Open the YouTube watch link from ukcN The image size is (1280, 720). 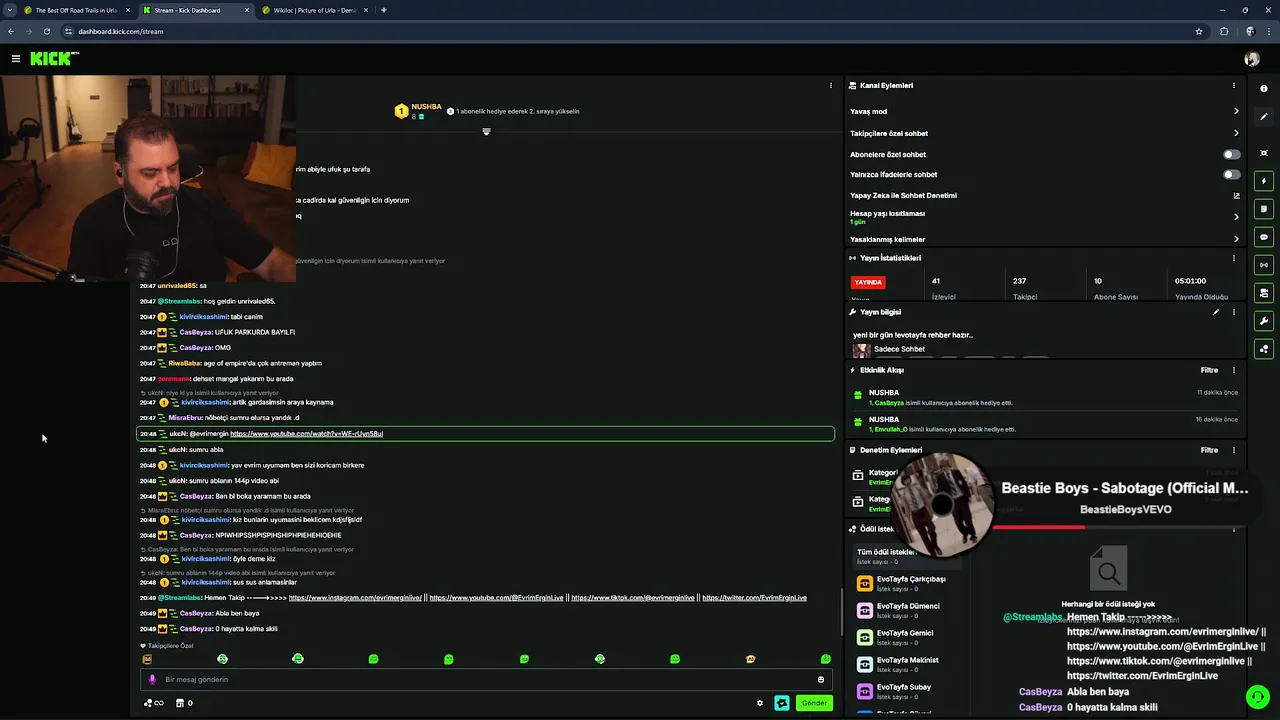[x=306, y=434]
